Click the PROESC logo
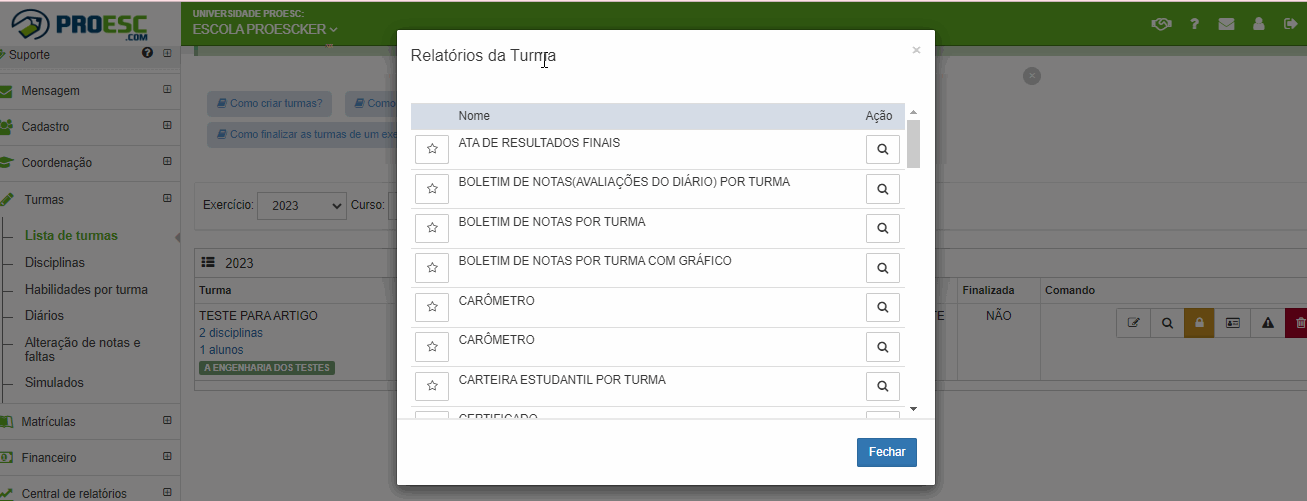 coord(80,23)
